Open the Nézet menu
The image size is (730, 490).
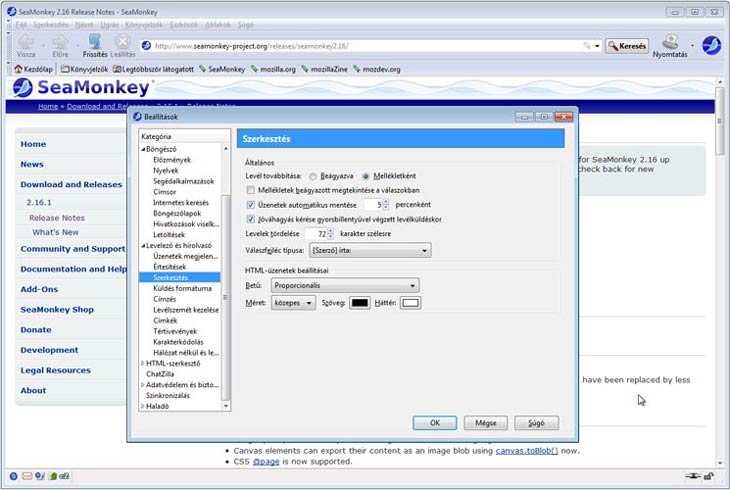[x=84, y=25]
